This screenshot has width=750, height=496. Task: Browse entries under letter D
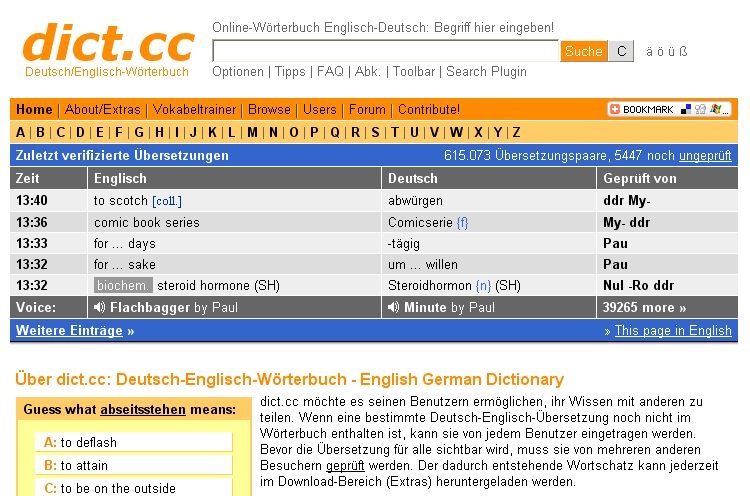pos(80,132)
